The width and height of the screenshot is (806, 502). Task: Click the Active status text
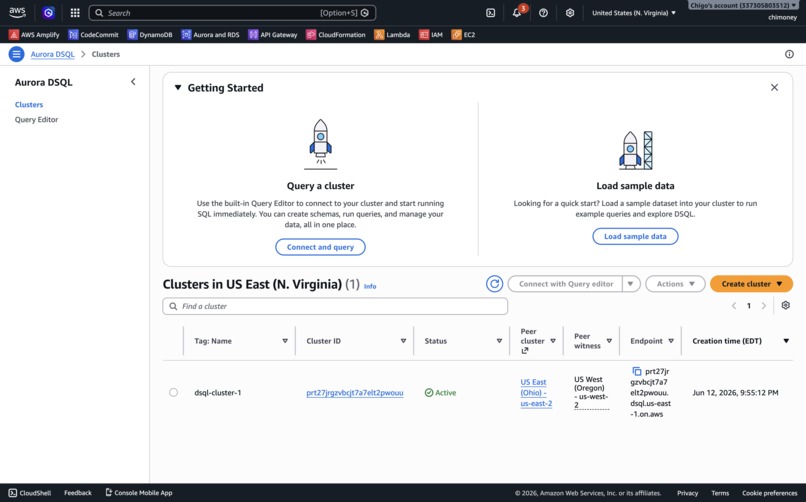click(x=446, y=393)
